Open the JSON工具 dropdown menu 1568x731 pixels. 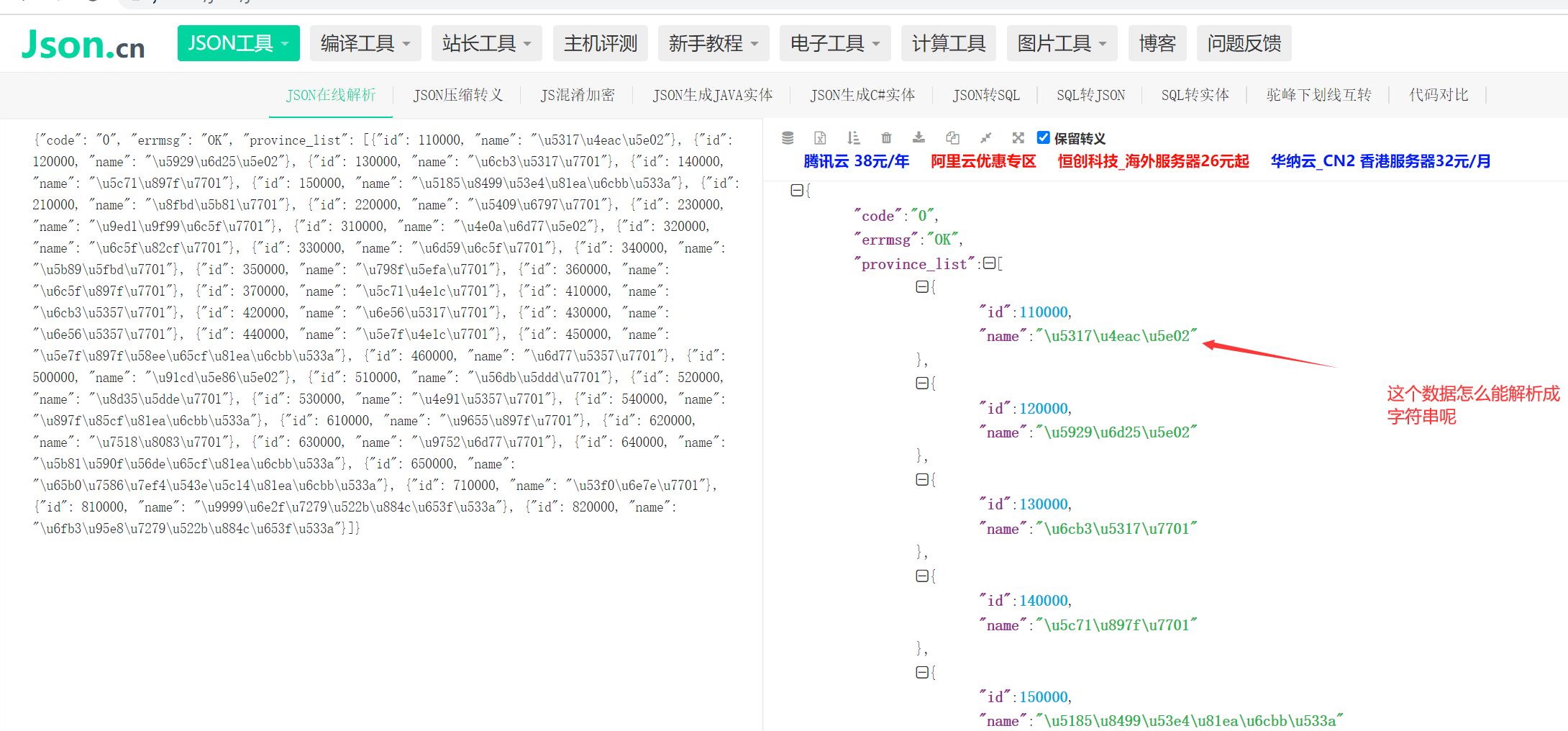click(238, 43)
